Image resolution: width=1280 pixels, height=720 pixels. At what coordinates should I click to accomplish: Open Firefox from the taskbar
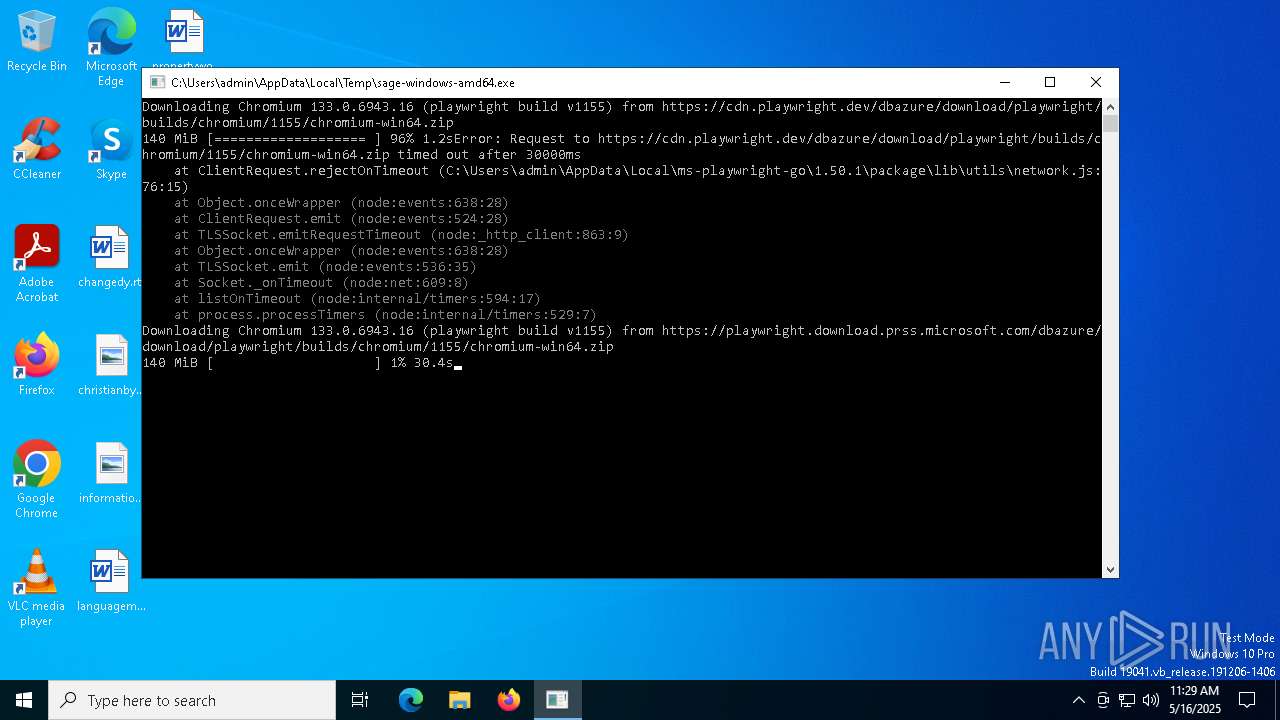click(x=509, y=700)
